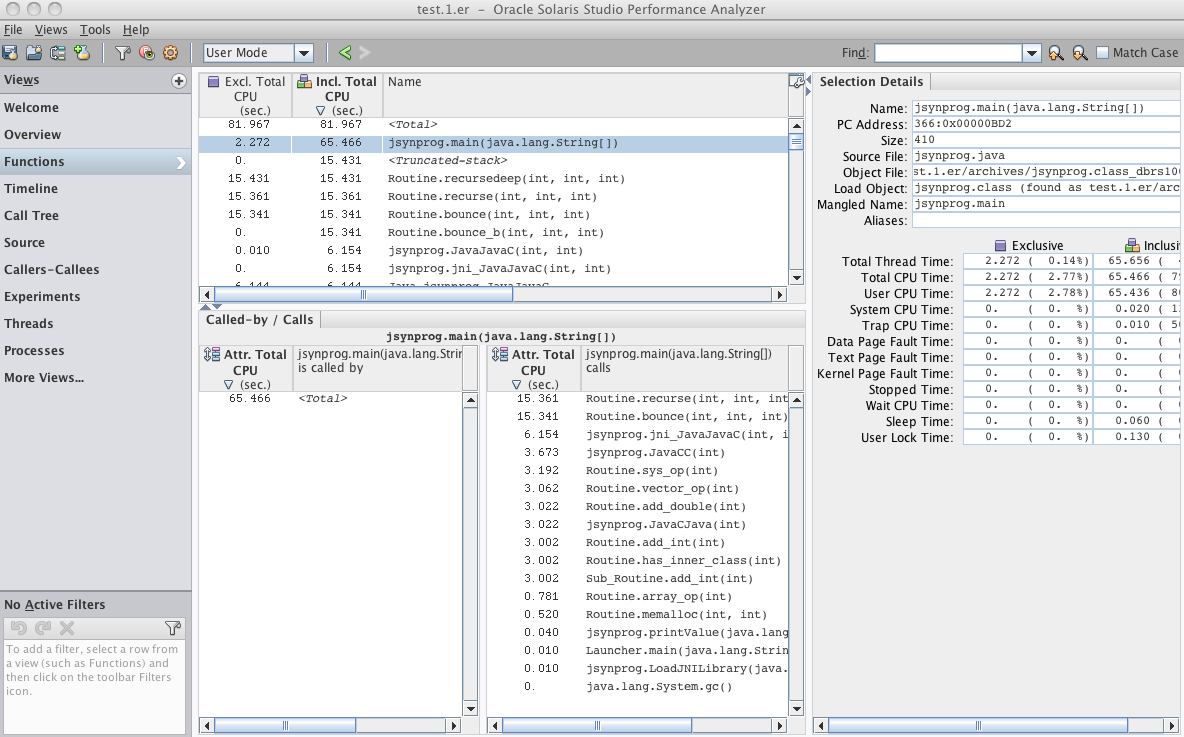Select Routine.sys_op(int) in calls list
This screenshot has height=737, width=1184.
tap(637, 470)
